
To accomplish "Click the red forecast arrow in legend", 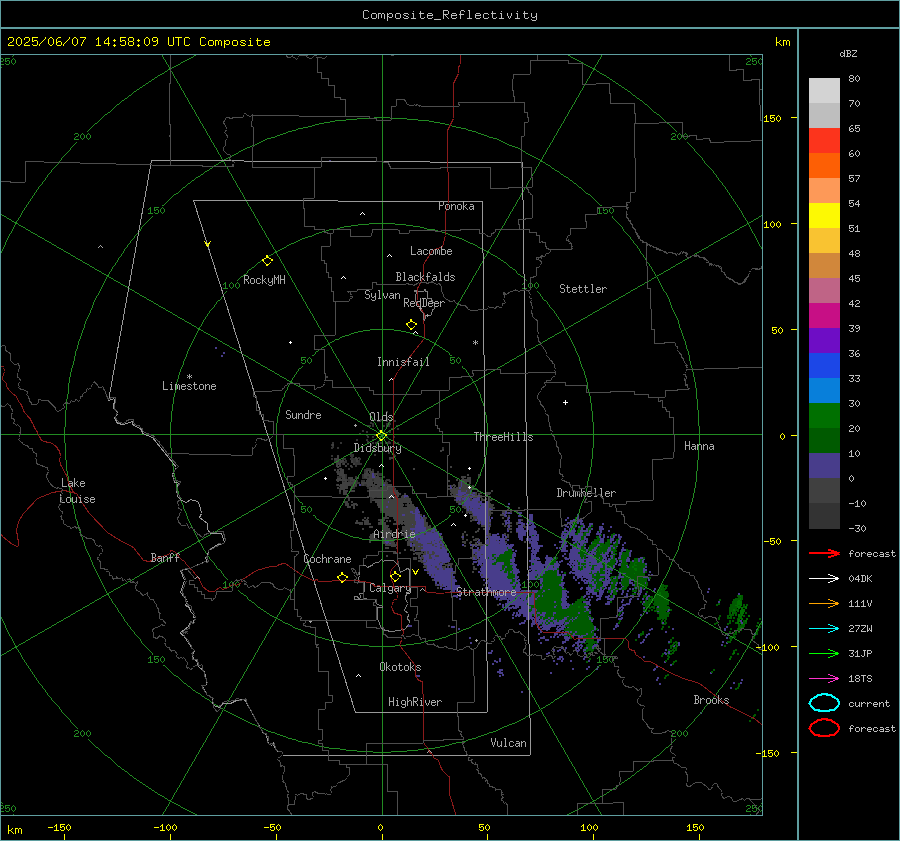I will pos(824,553).
